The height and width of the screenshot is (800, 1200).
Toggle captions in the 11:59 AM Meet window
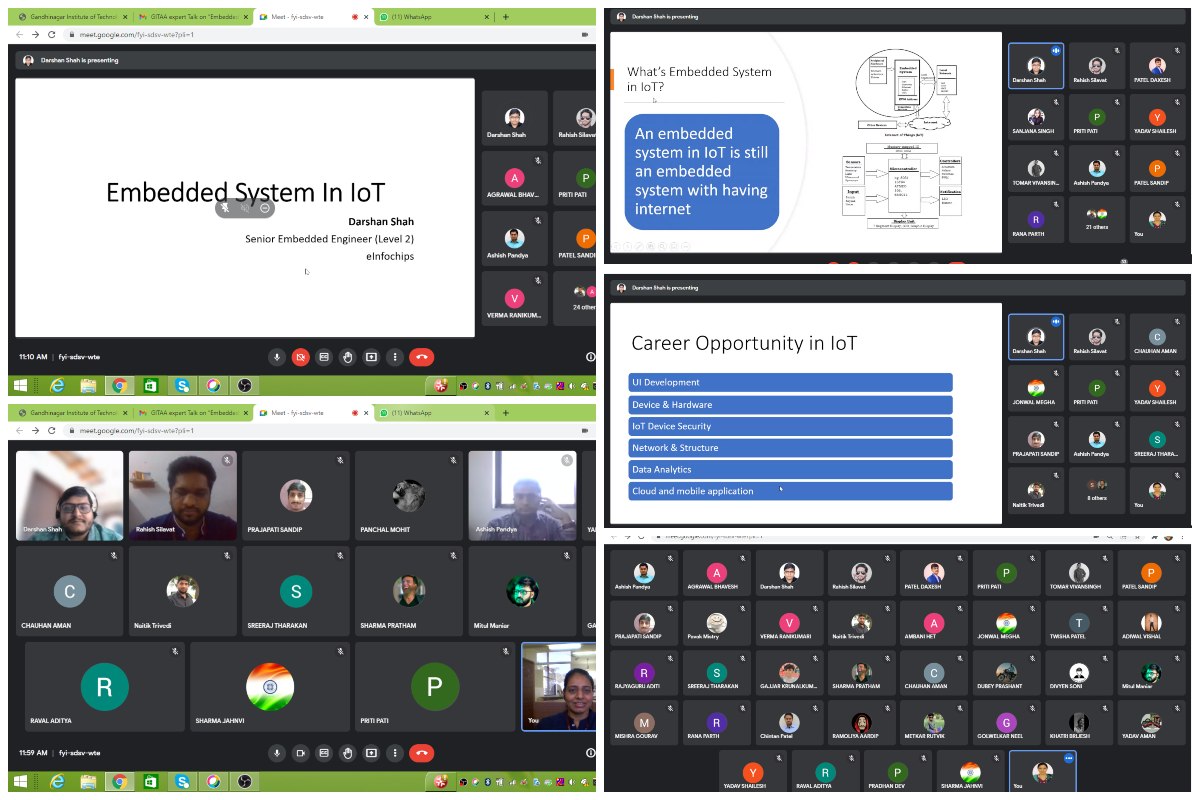[x=324, y=752]
